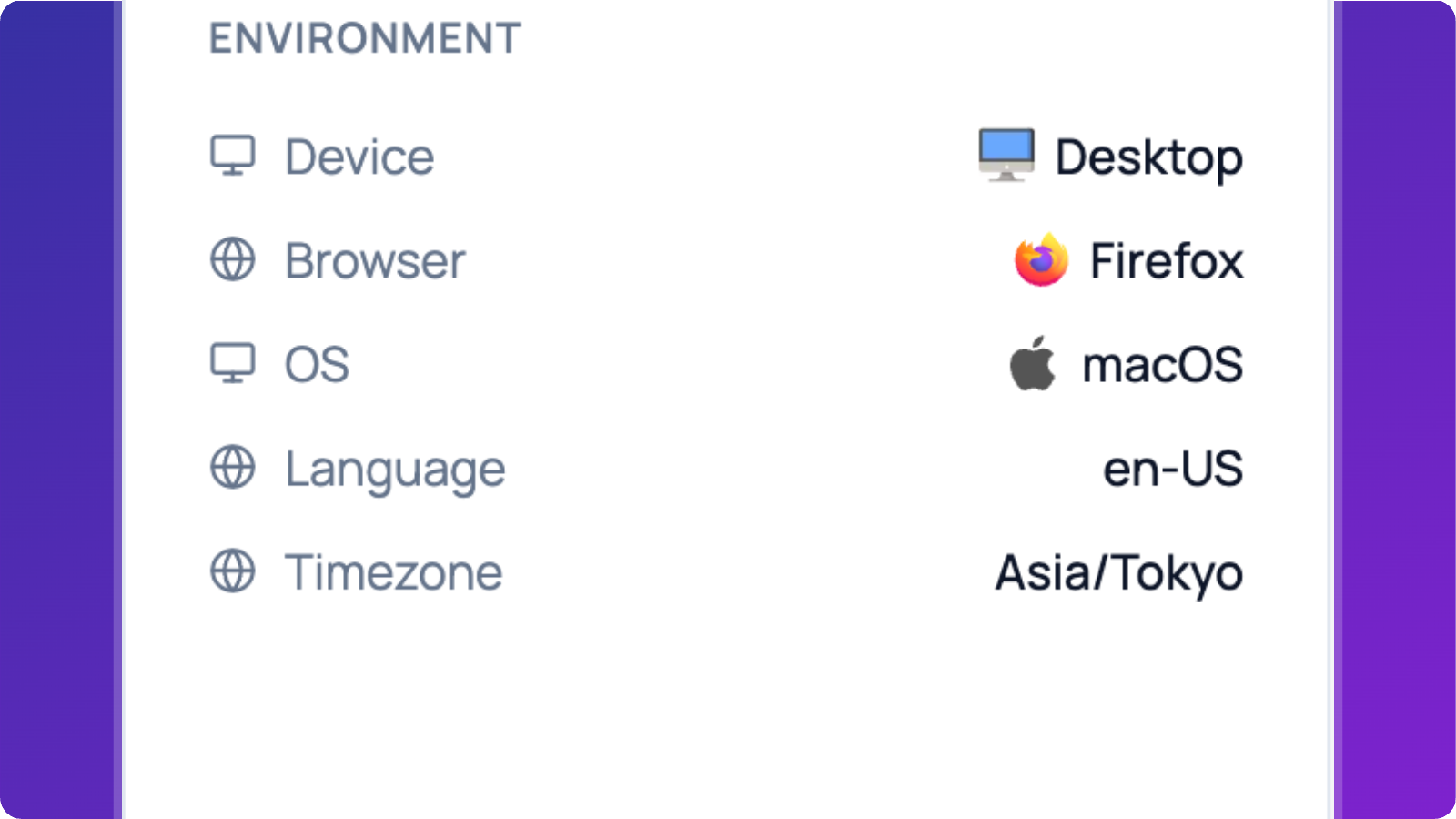Click the monitor icon beside Device

pyautogui.click(x=233, y=156)
